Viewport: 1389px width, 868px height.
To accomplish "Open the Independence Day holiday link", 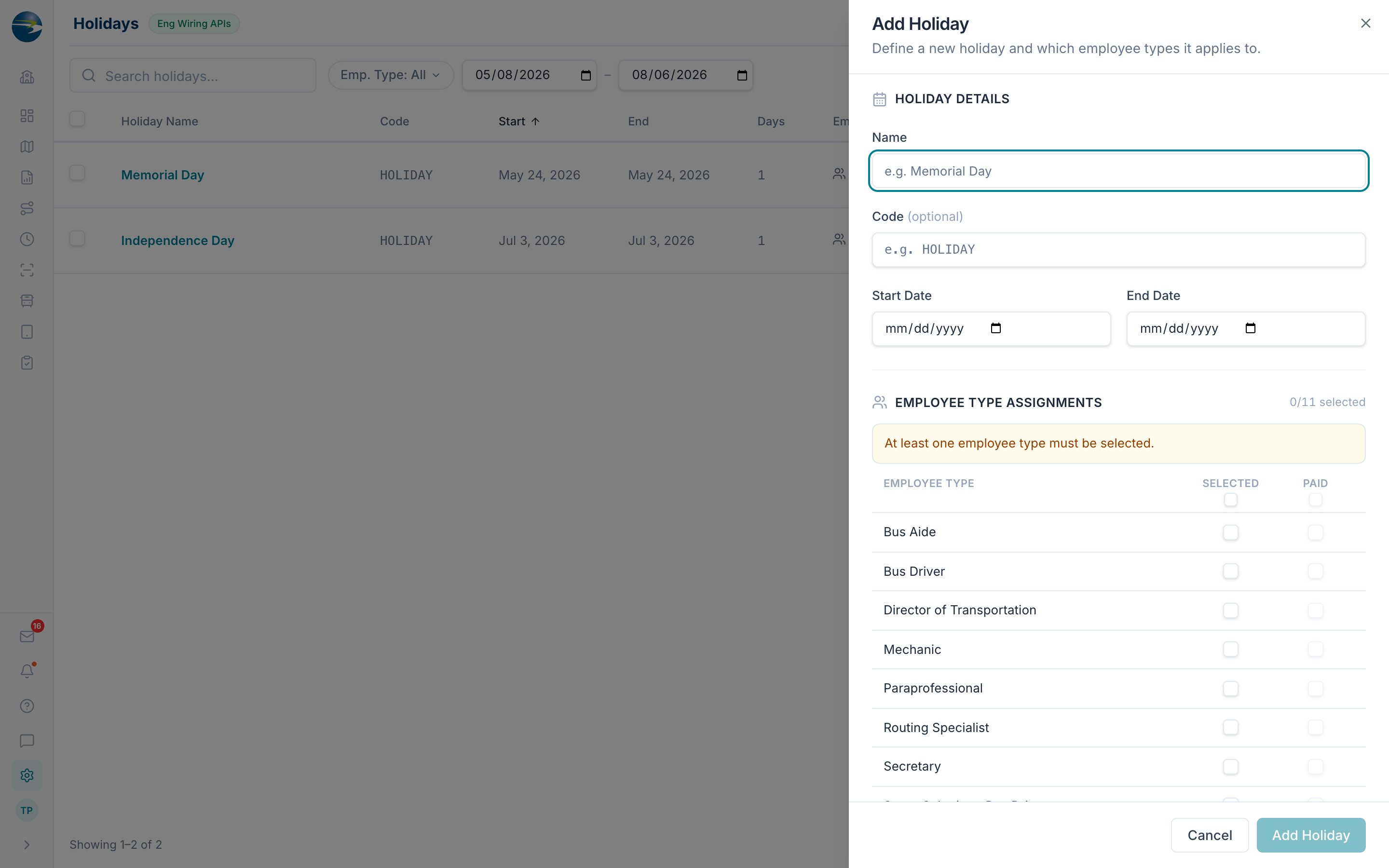I will pos(177,241).
